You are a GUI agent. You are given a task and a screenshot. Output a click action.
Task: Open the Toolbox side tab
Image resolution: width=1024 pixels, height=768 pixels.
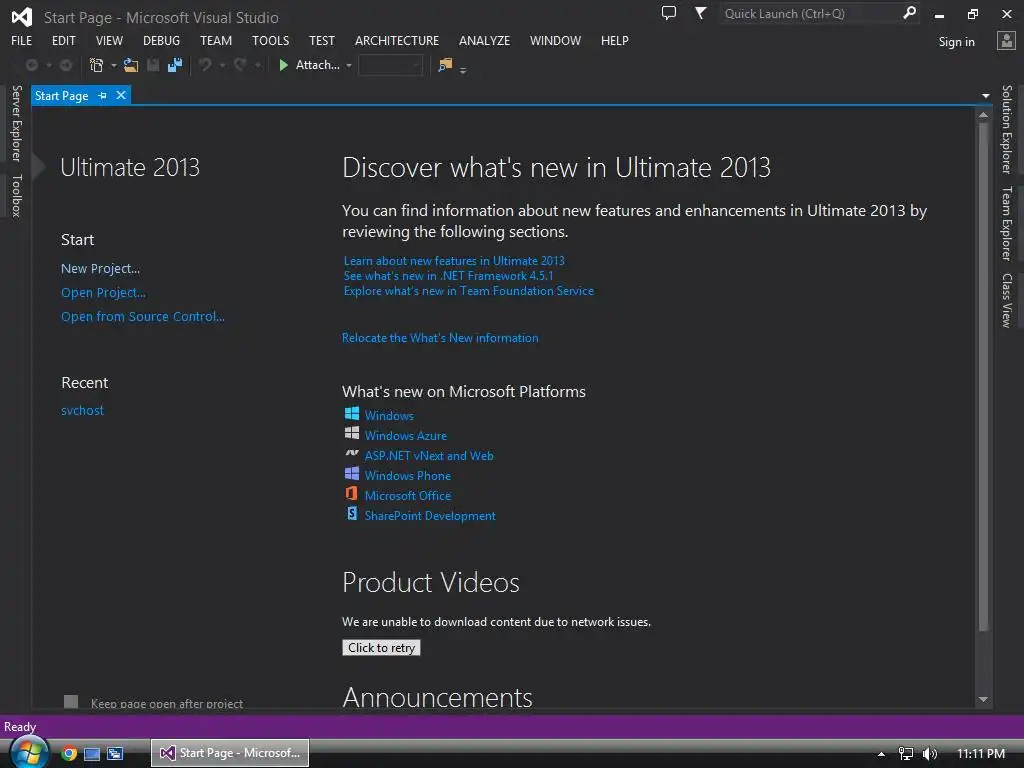point(16,195)
